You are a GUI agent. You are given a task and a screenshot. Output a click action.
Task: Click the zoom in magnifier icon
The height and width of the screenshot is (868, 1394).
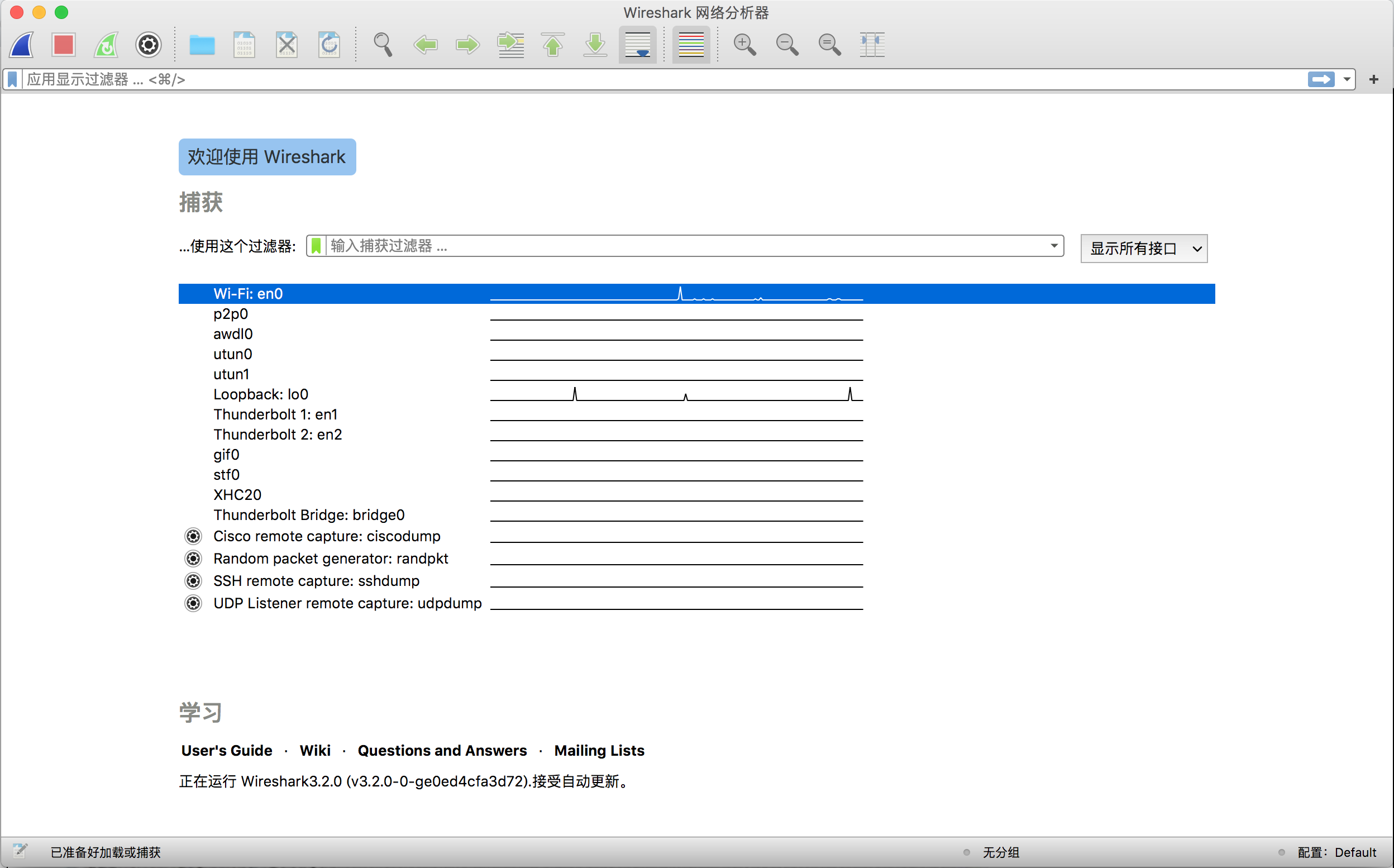click(744, 44)
